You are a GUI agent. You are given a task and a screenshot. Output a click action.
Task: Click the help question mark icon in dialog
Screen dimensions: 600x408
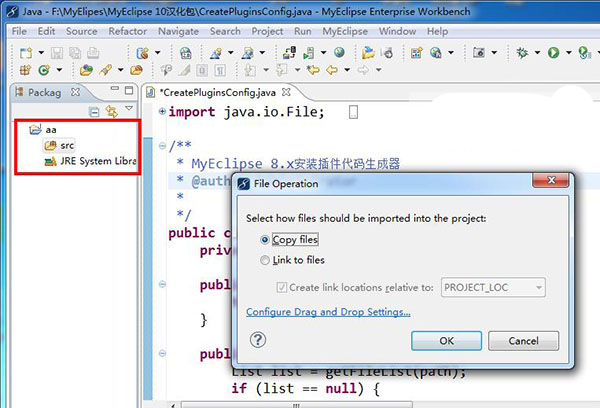pyautogui.click(x=258, y=339)
